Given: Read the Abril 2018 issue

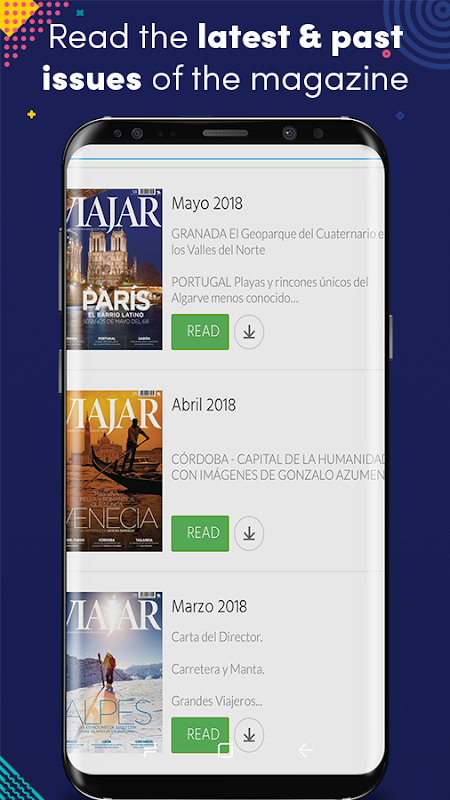Looking at the screenshot, I should click(200, 533).
